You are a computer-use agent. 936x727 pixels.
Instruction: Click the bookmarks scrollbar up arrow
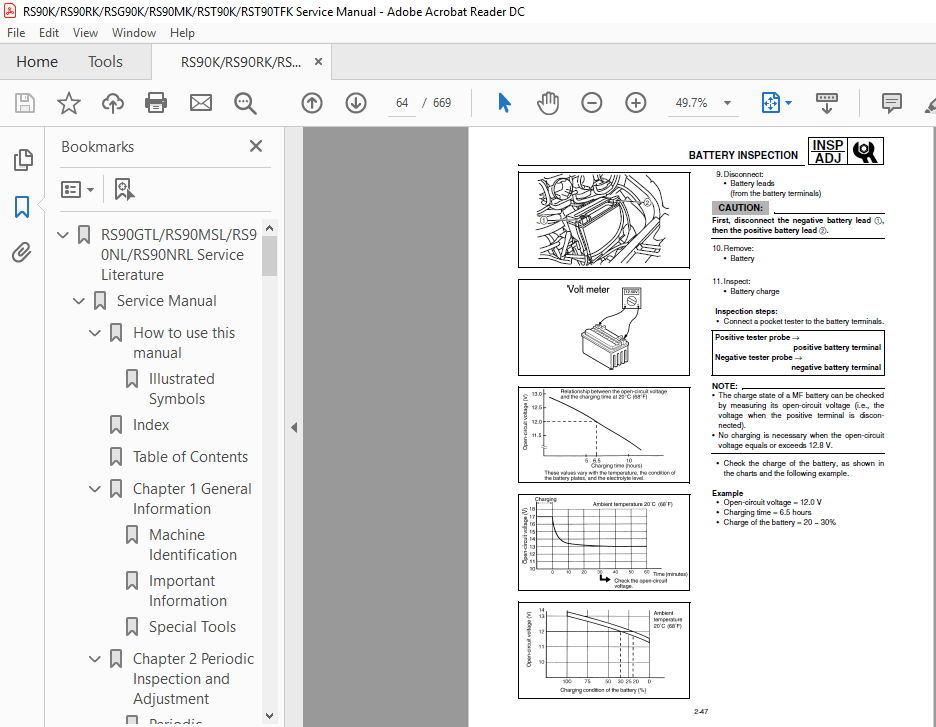[x=269, y=229]
